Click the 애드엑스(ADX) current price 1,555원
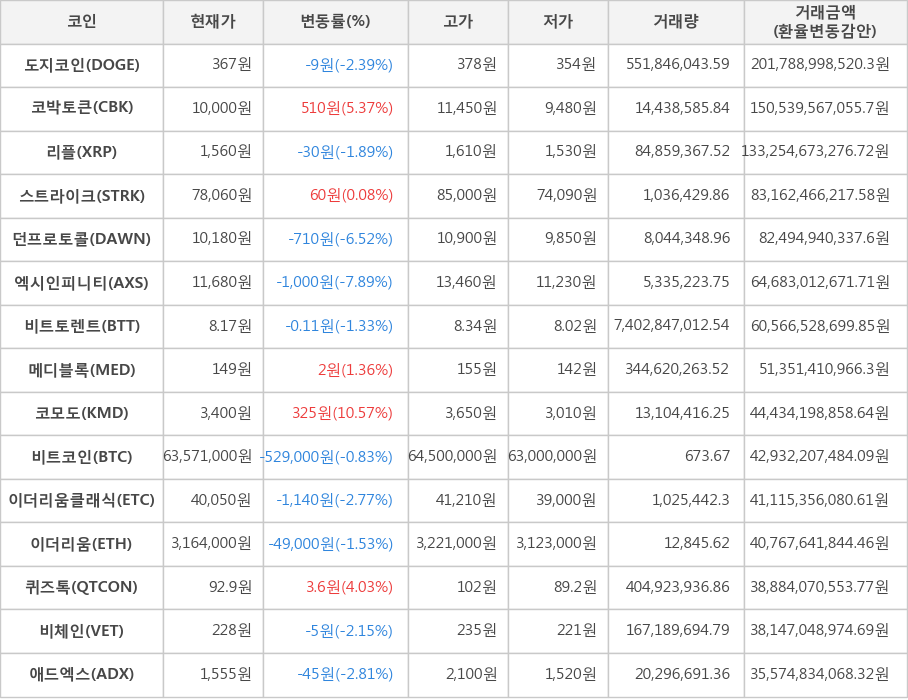Screen dimensions: 908x700 224,674
